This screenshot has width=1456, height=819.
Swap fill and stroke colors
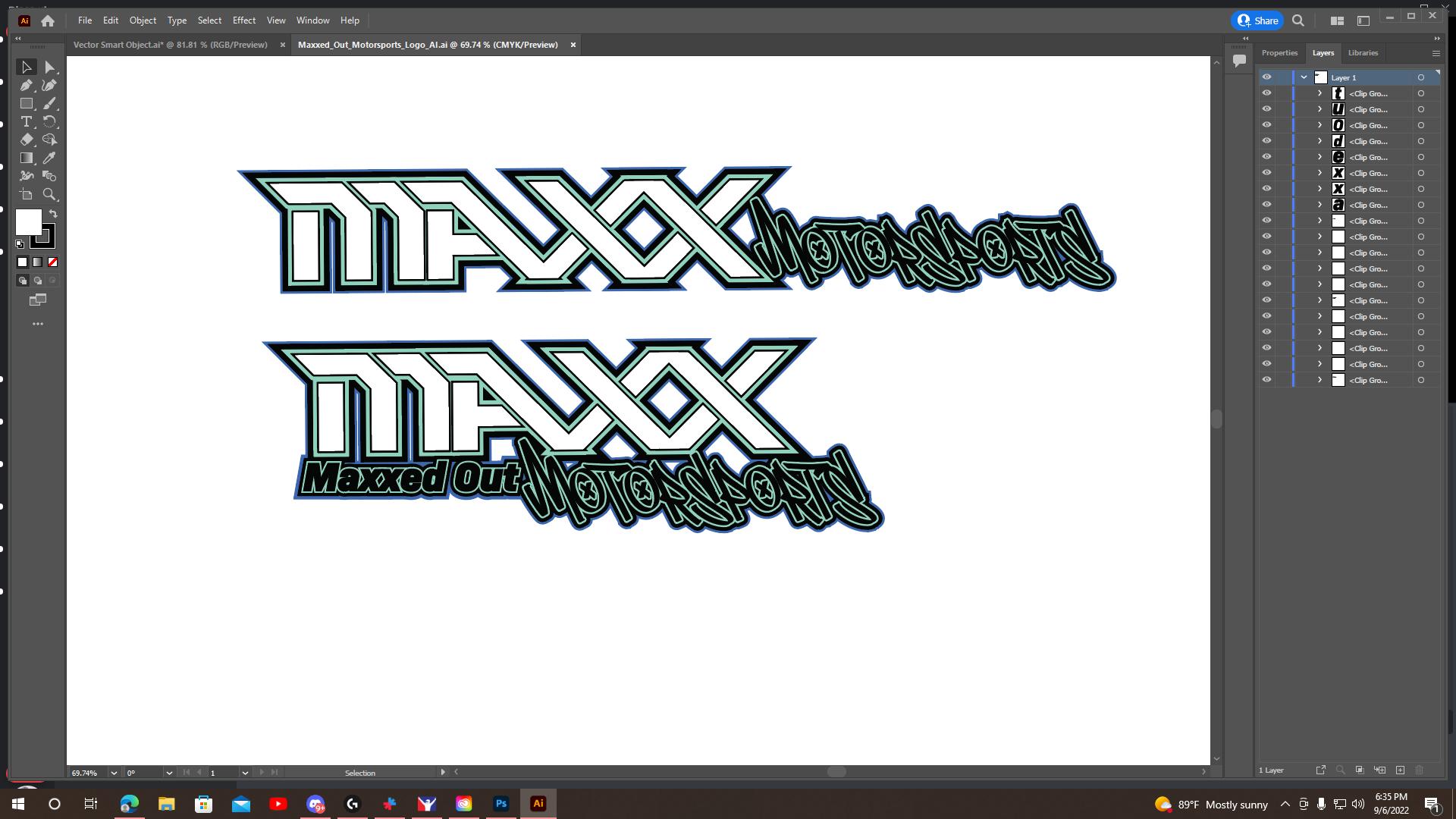tap(53, 214)
